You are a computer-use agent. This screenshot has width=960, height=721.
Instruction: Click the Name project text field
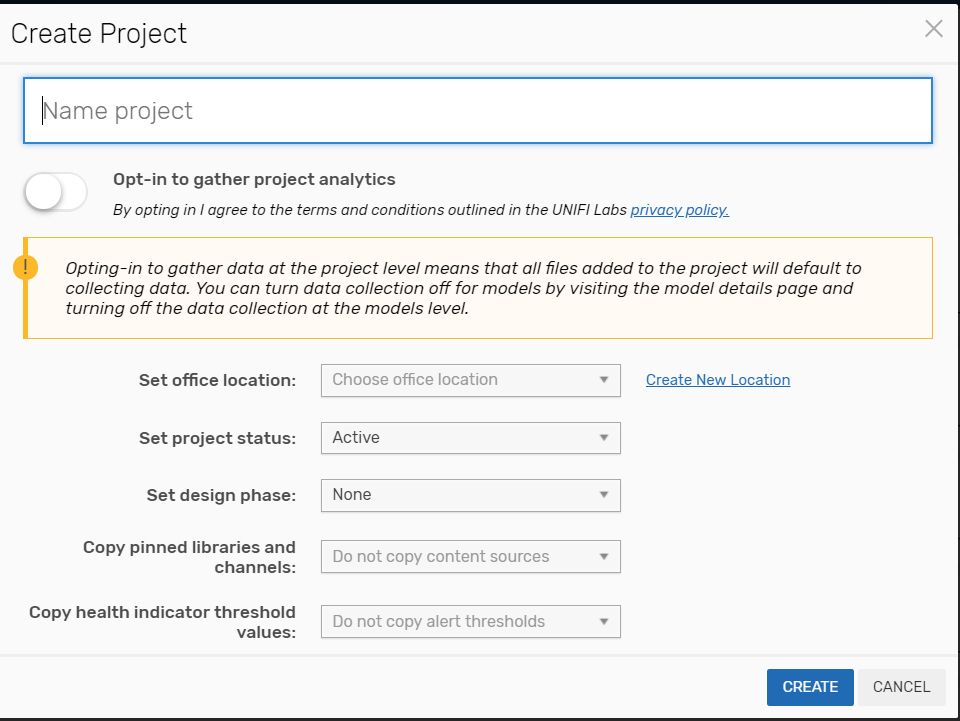click(478, 111)
